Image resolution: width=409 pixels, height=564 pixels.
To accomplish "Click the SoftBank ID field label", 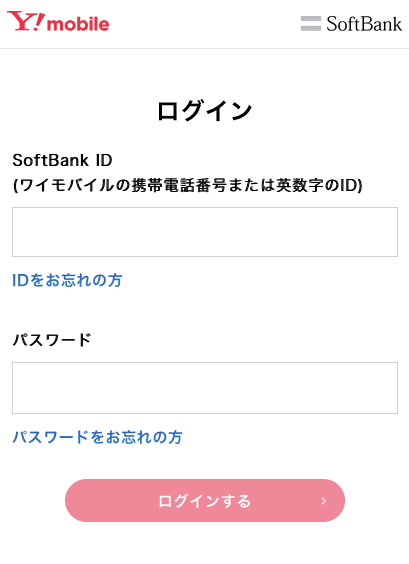I will coord(62,160).
